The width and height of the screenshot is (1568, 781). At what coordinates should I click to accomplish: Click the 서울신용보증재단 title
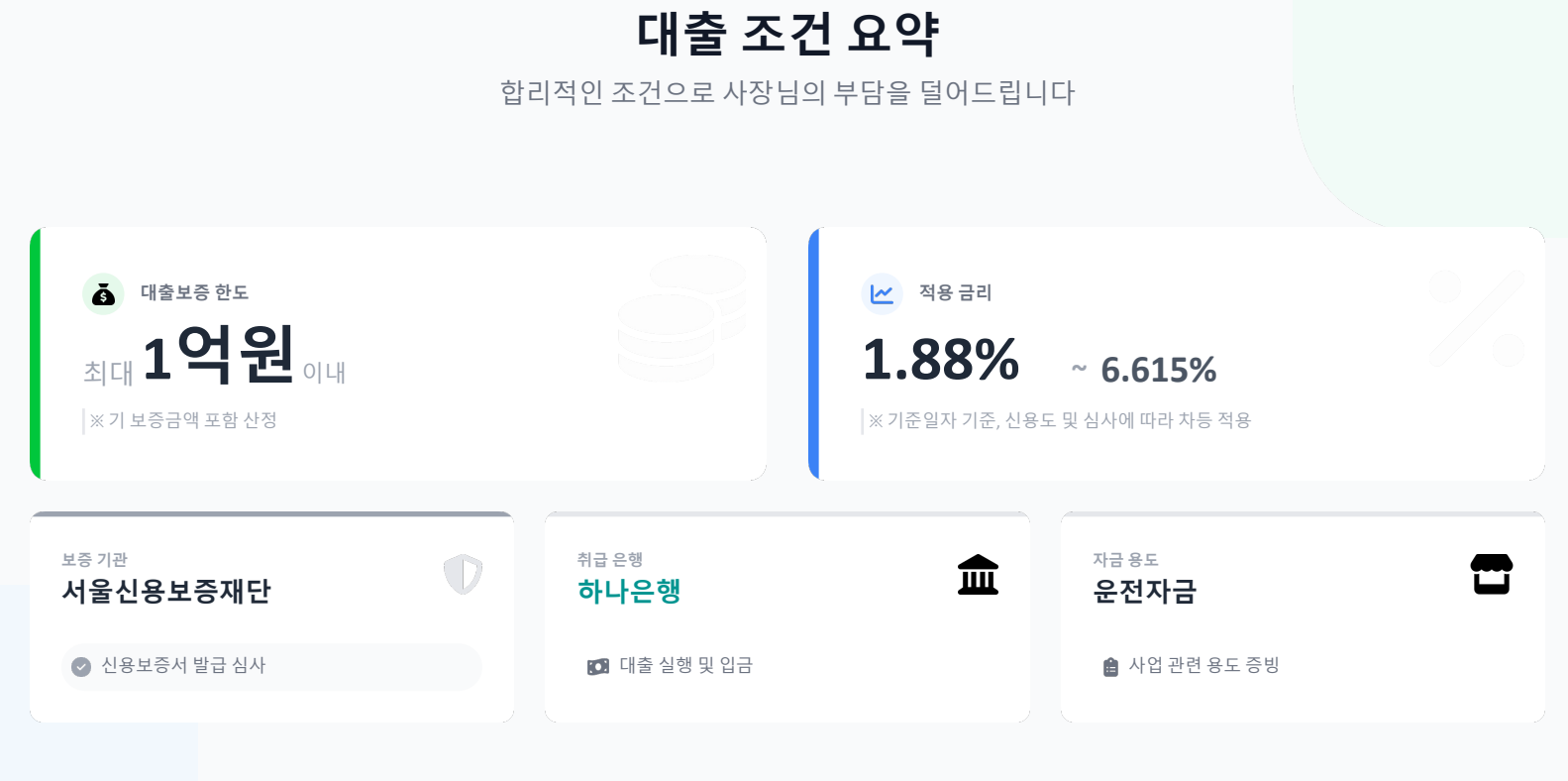click(x=166, y=592)
